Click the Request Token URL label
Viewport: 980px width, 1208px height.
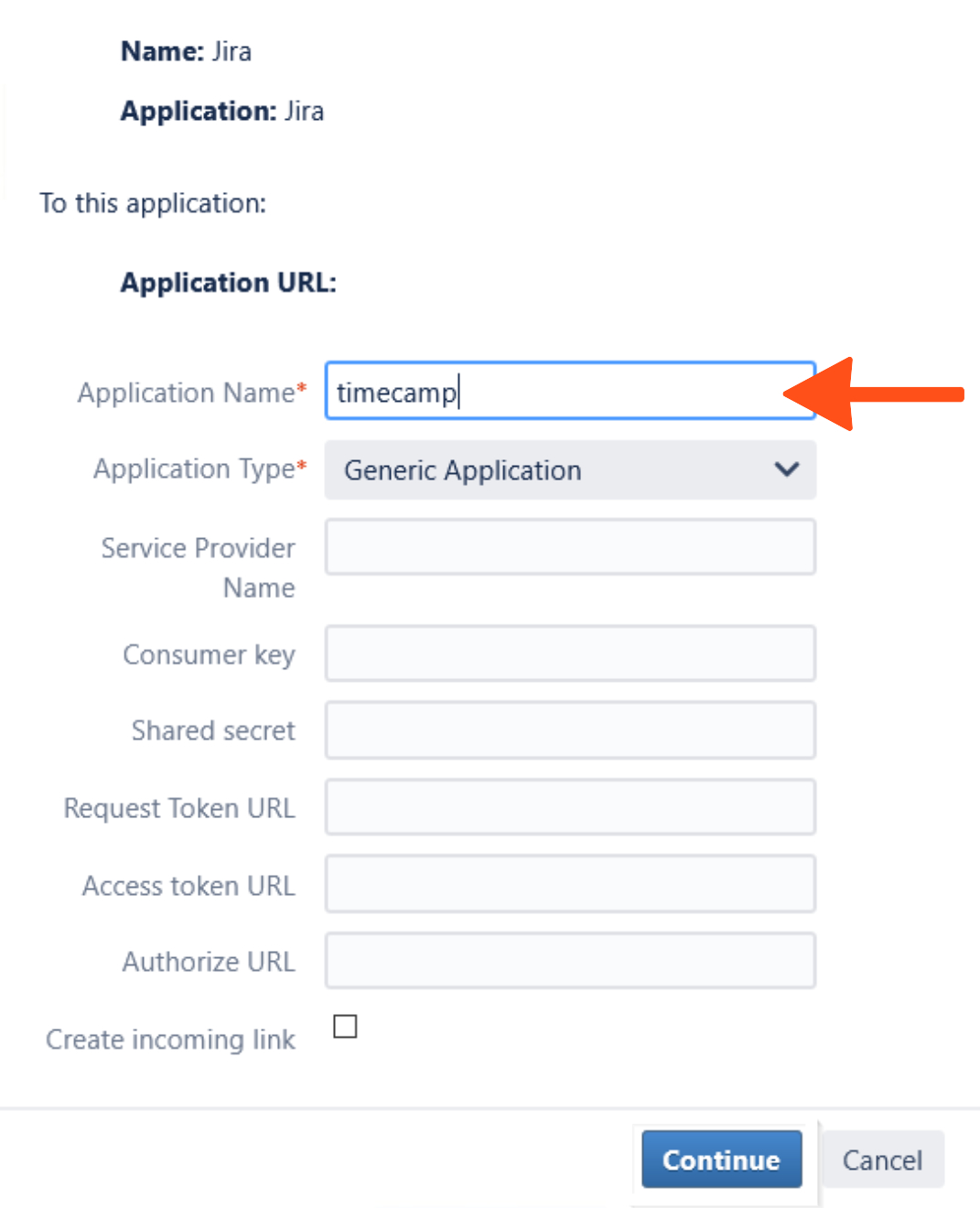pyautogui.click(x=179, y=808)
